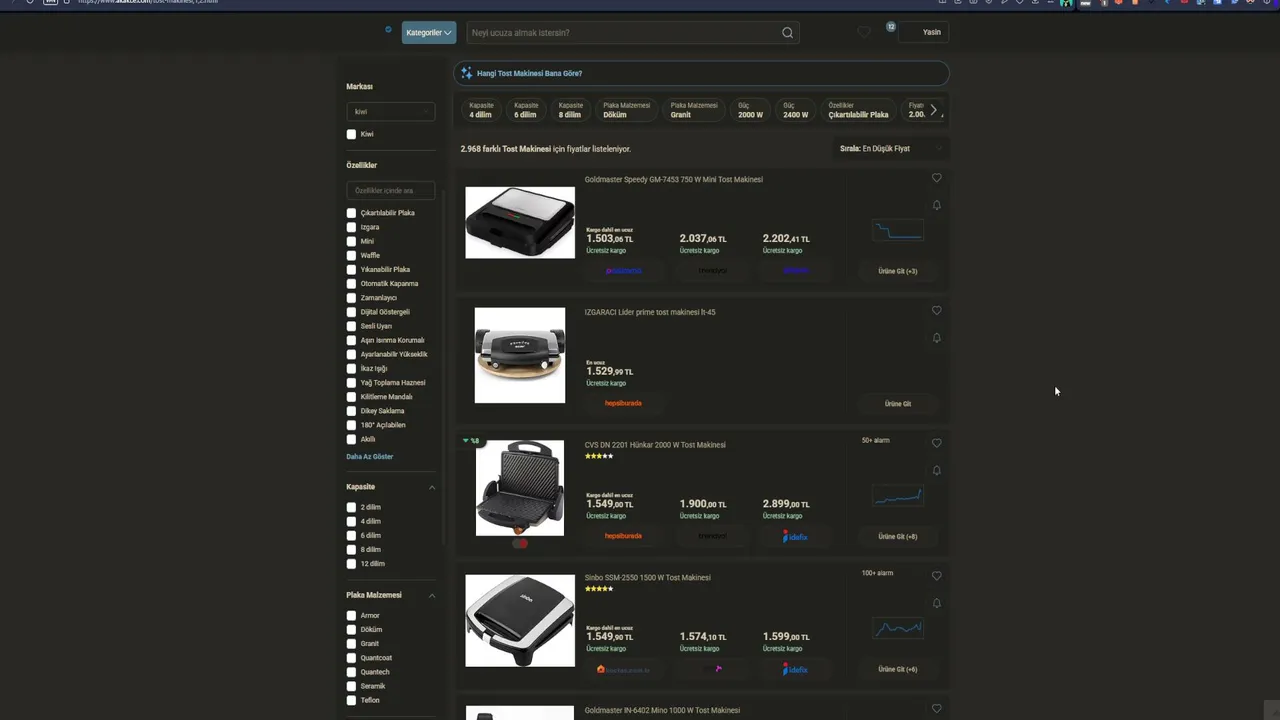Open the favorites heart in the header
Viewport: 1280px width, 720px height.
[864, 32]
